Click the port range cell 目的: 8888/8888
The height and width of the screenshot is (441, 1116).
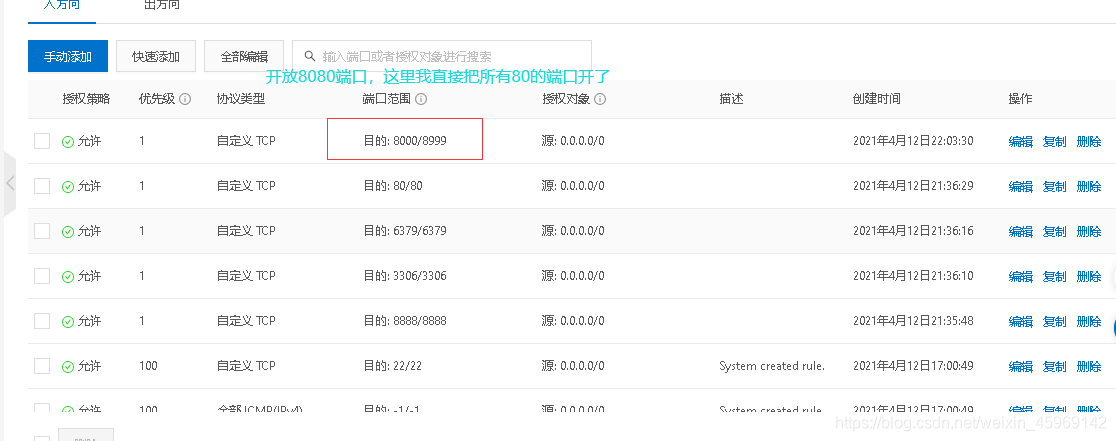tap(405, 321)
